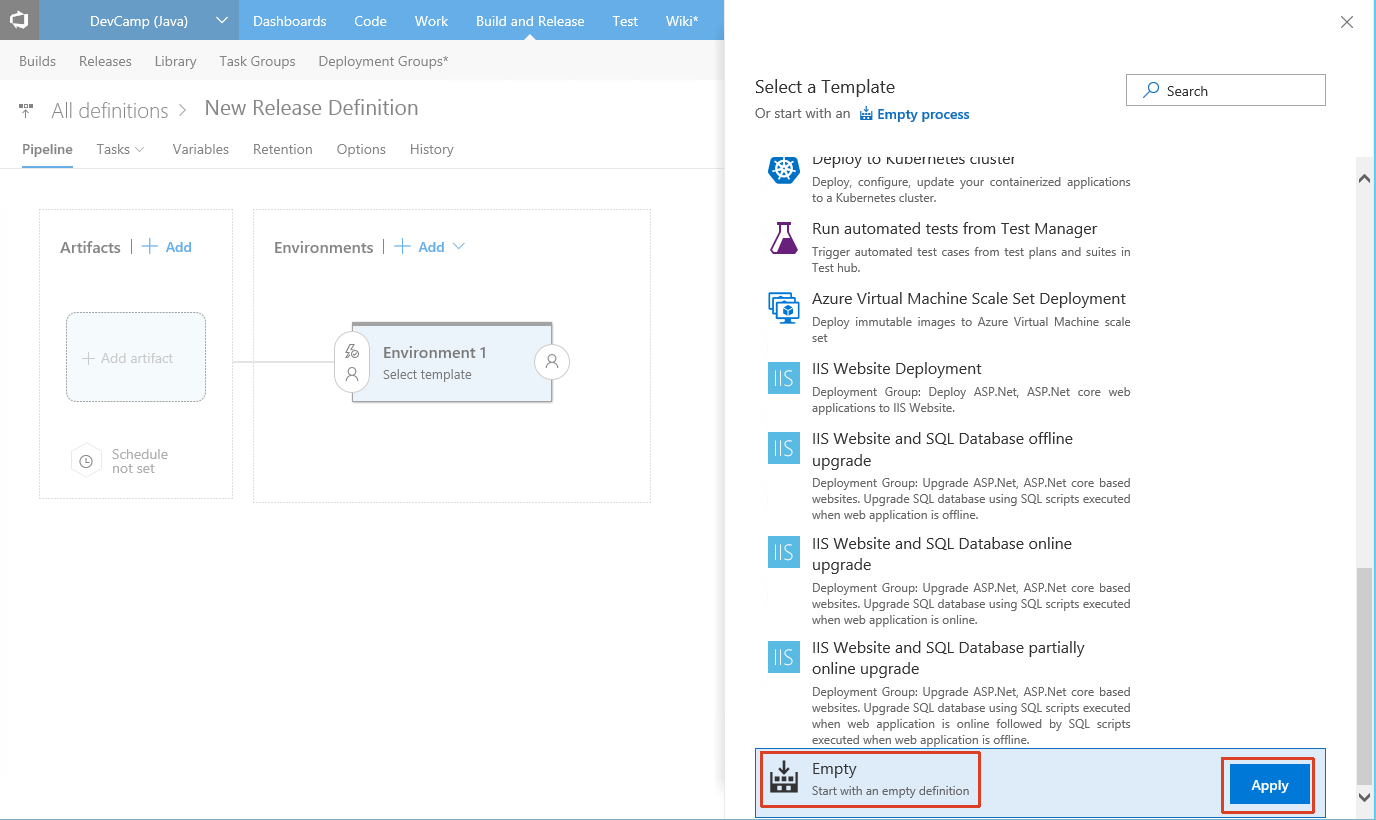Go to the Releases page

pyautogui.click(x=105, y=61)
